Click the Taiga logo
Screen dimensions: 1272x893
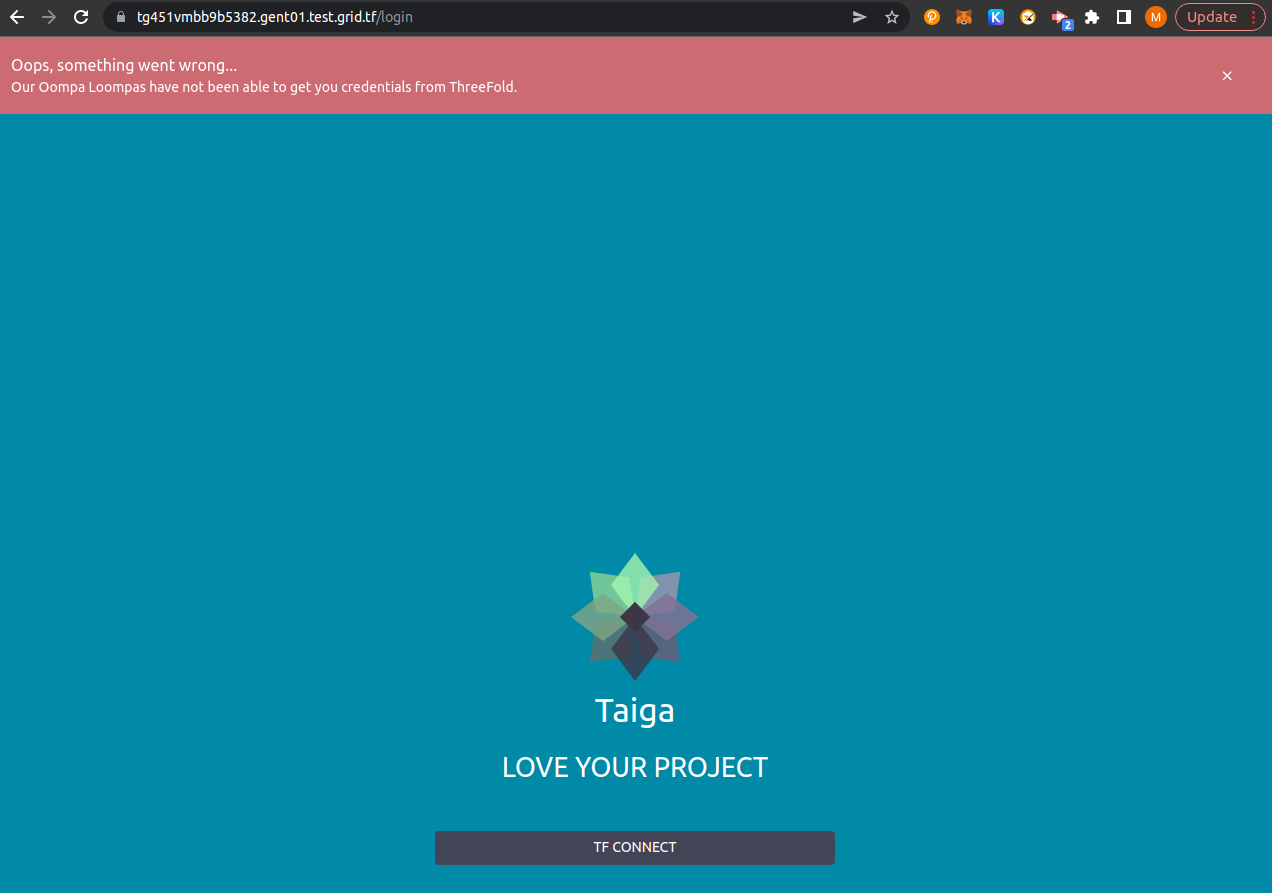point(635,616)
